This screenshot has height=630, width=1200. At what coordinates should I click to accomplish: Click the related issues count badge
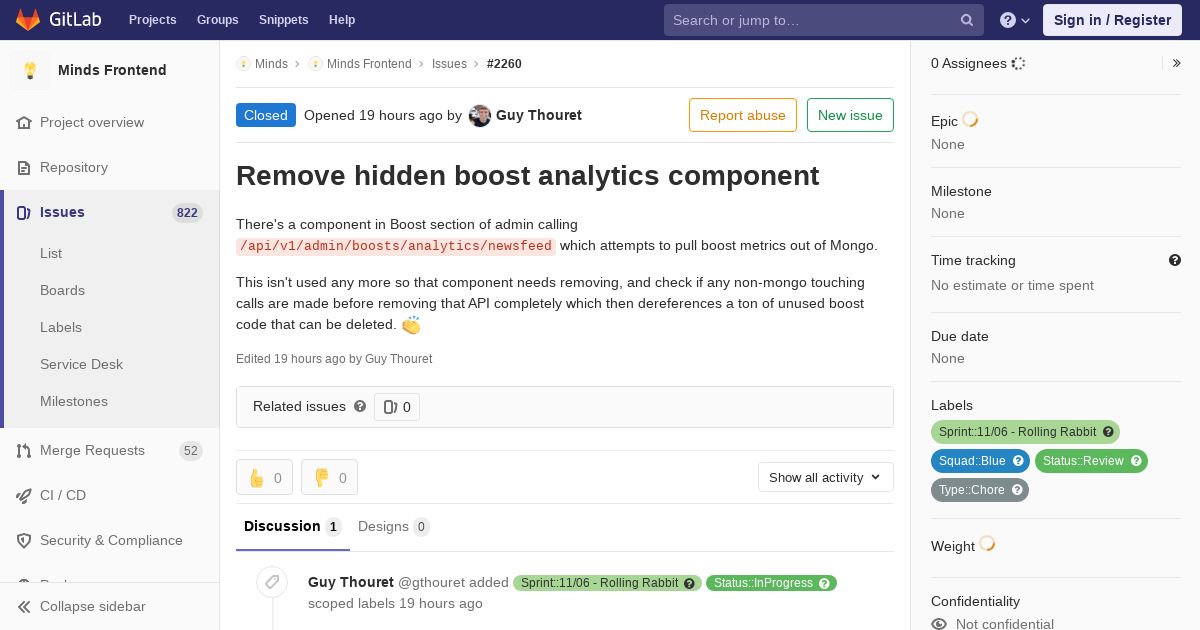397,407
